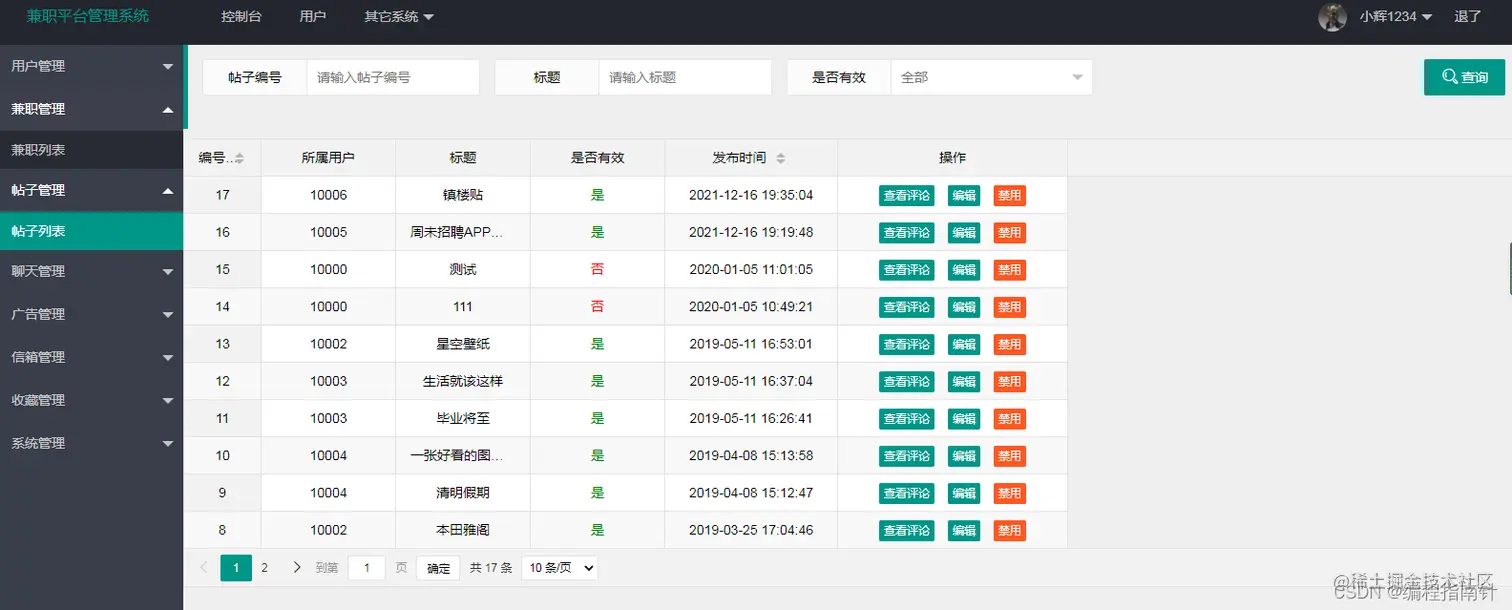Edit post 14 titled 111
Image resolution: width=1512 pixels, height=610 pixels.
pyautogui.click(x=964, y=307)
